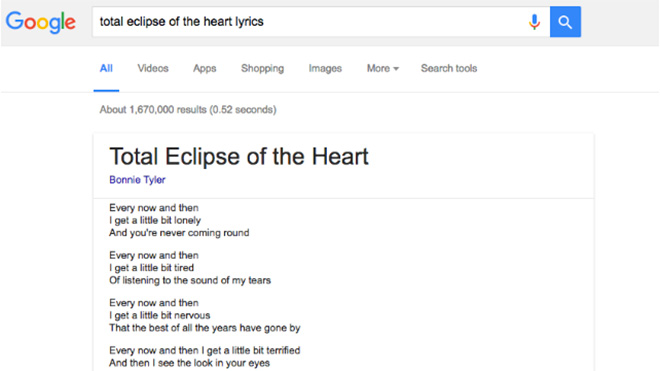
Task: Select the All tab
Action: click(106, 68)
